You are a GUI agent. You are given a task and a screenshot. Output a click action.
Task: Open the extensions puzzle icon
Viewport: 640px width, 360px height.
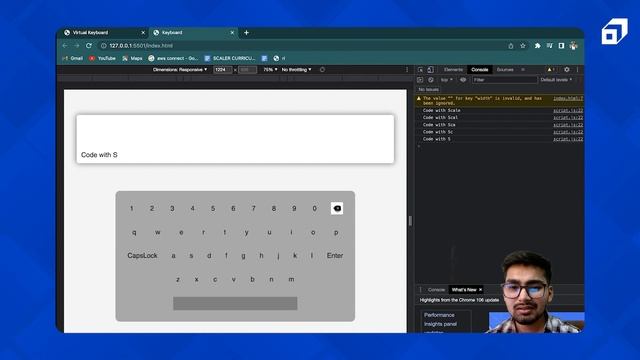[537, 46]
